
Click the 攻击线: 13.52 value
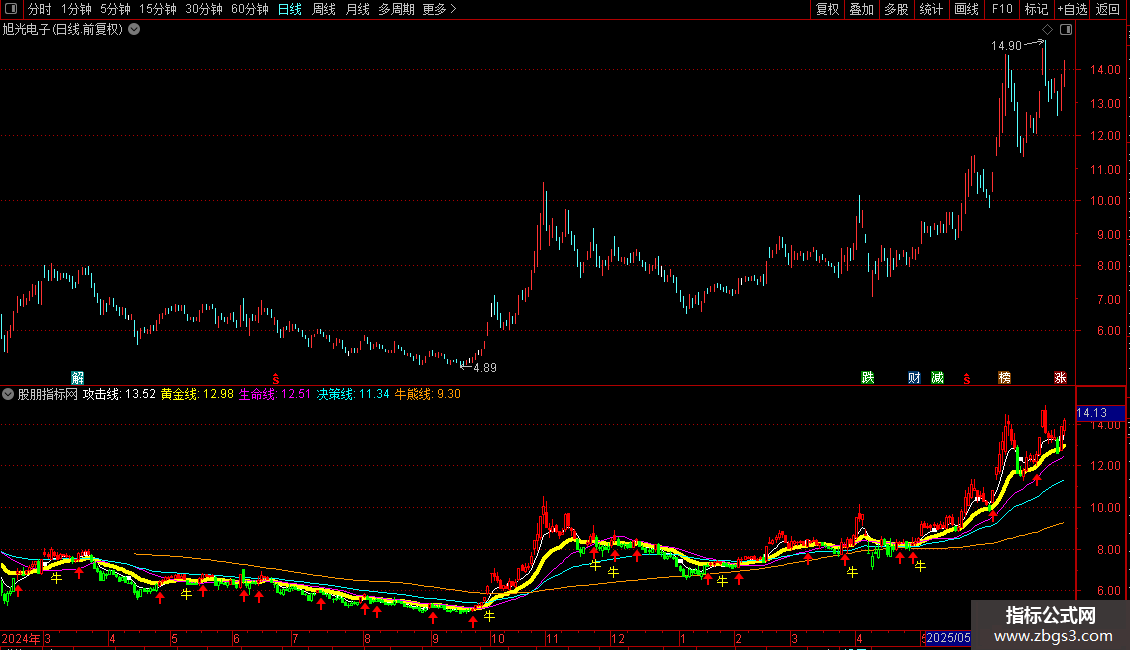coord(119,394)
